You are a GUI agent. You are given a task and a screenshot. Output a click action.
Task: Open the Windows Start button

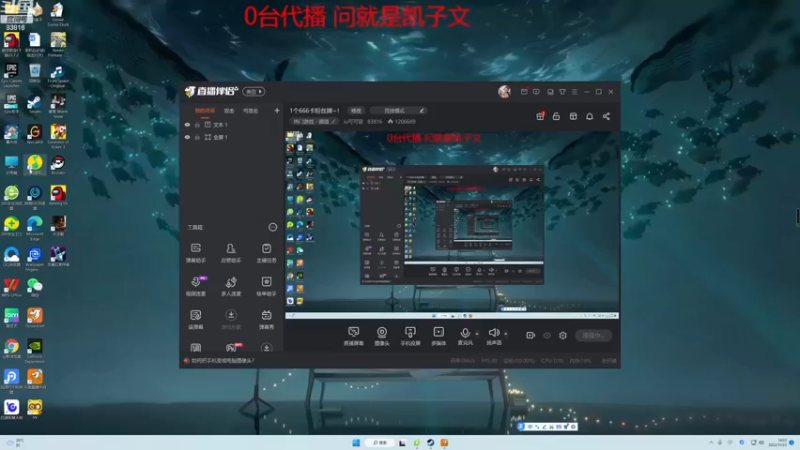[x=356, y=442]
